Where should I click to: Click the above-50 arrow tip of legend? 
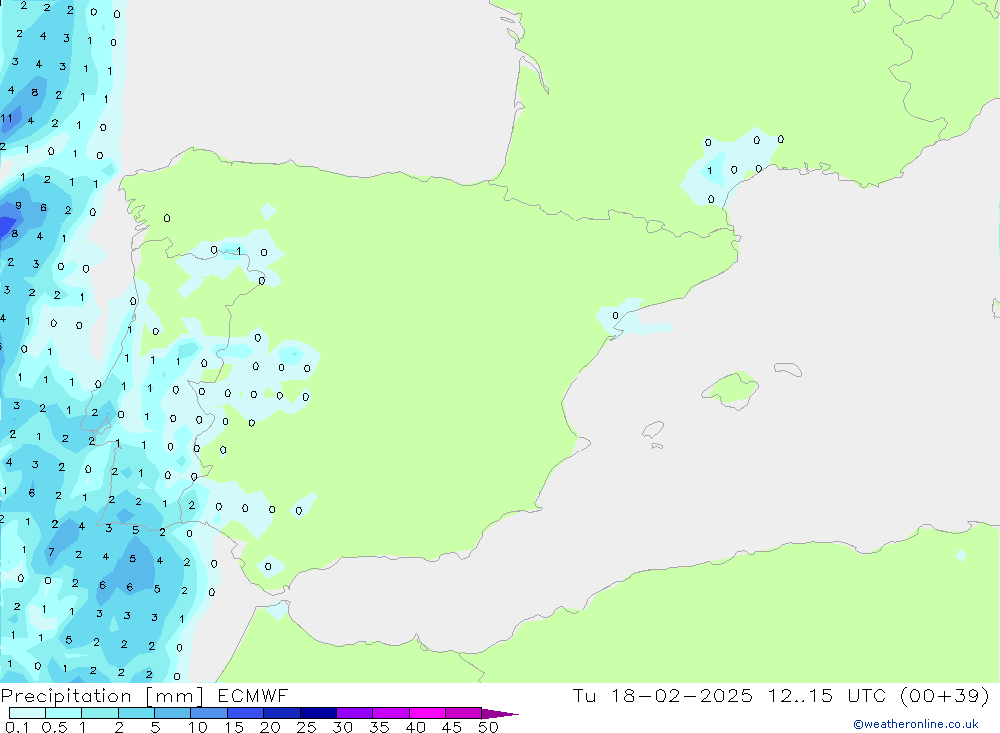(x=500, y=714)
